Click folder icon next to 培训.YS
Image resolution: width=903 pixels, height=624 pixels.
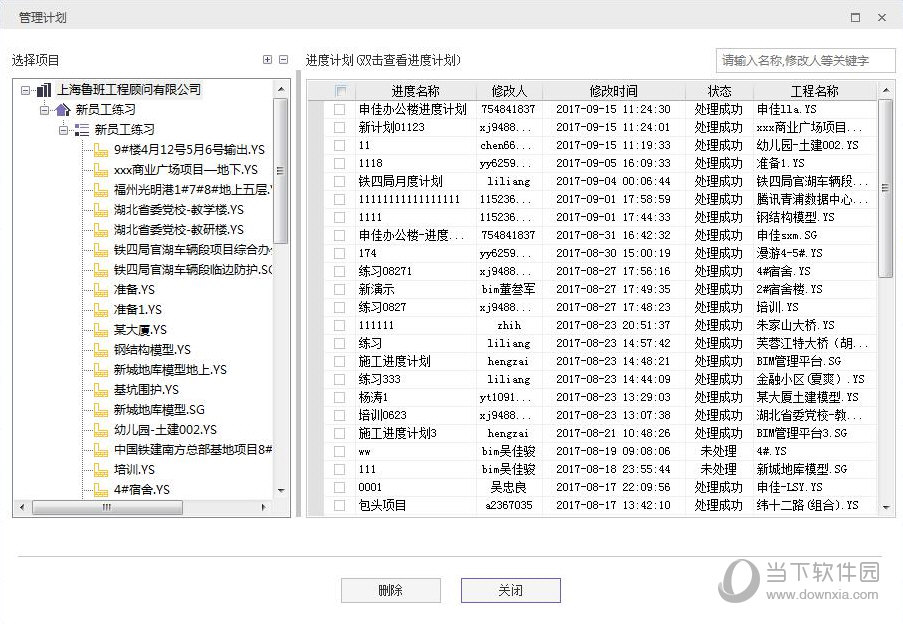pyautogui.click(x=100, y=470)
